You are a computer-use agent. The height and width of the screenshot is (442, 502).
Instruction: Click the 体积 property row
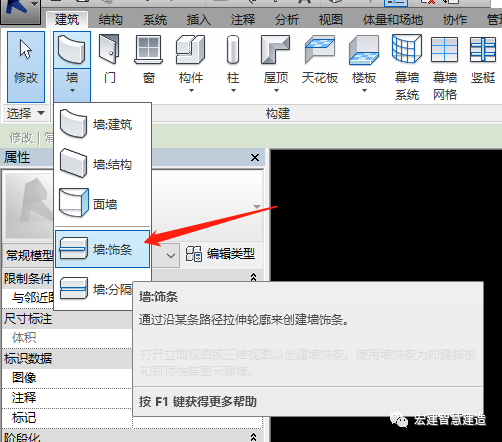click(x=67, y=338)
